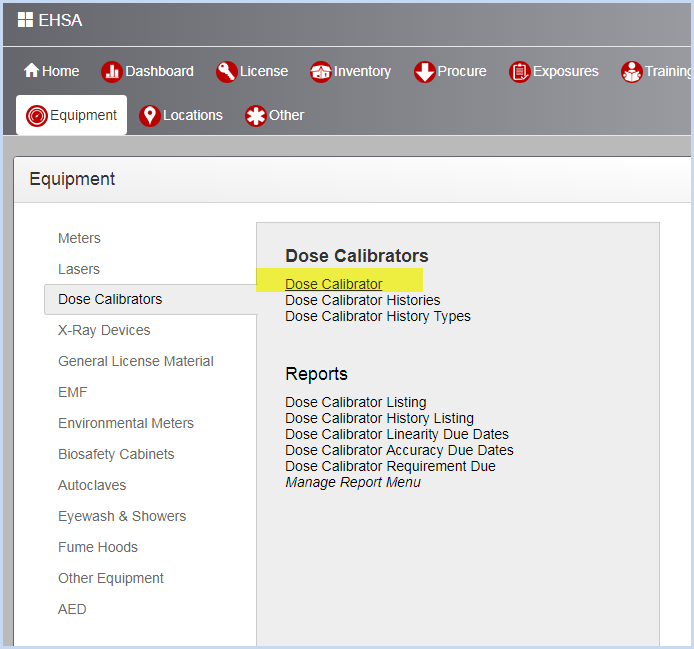Click the Training reader icon
694x649 pixels.
(632, 72)
